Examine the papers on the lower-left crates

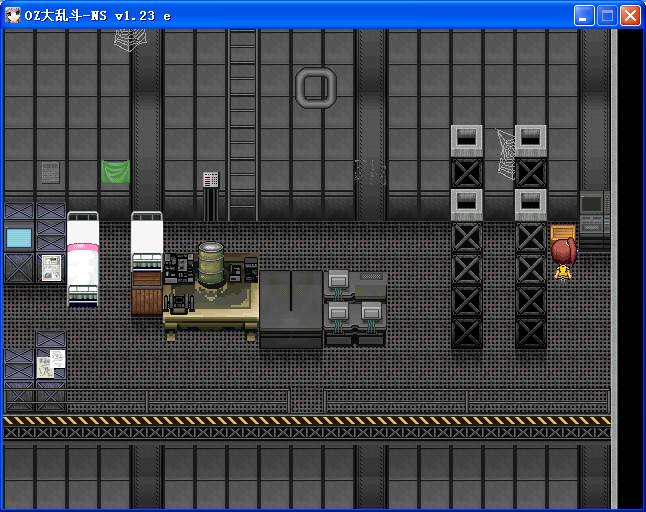tap(51, 364)
